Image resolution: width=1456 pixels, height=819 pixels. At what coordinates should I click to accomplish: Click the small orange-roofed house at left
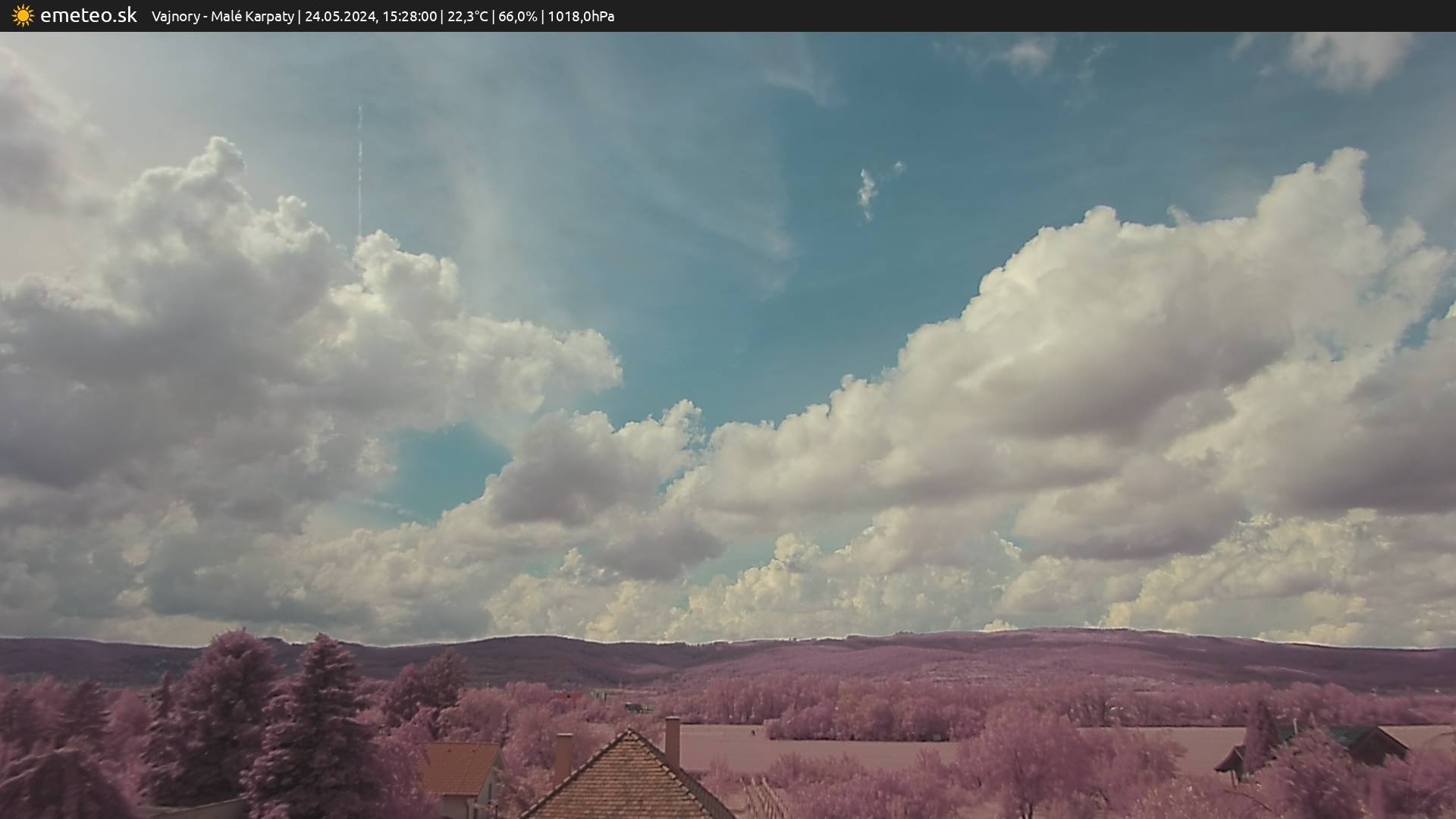(460, 769)
